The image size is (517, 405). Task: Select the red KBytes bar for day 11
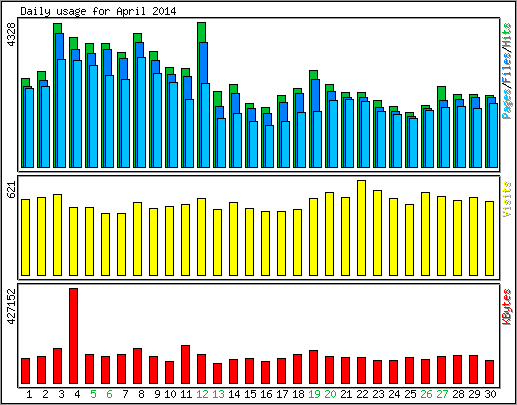pos(185,364)
